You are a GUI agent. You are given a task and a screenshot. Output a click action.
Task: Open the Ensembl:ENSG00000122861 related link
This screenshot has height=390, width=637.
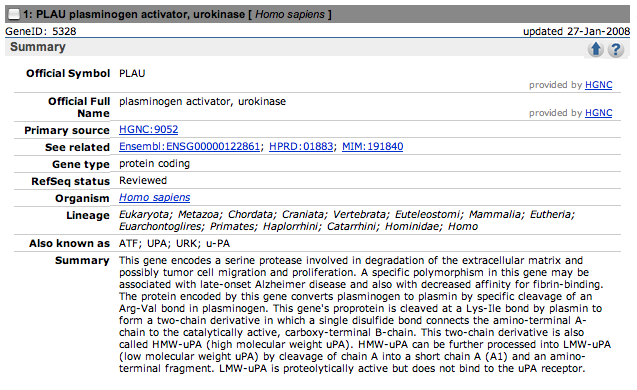point(189,147)
